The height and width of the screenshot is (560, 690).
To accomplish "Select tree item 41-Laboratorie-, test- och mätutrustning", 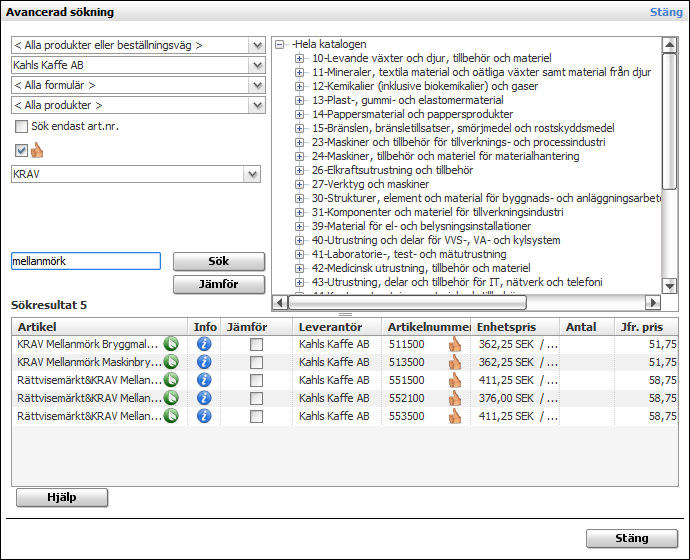I will point(409,254).
